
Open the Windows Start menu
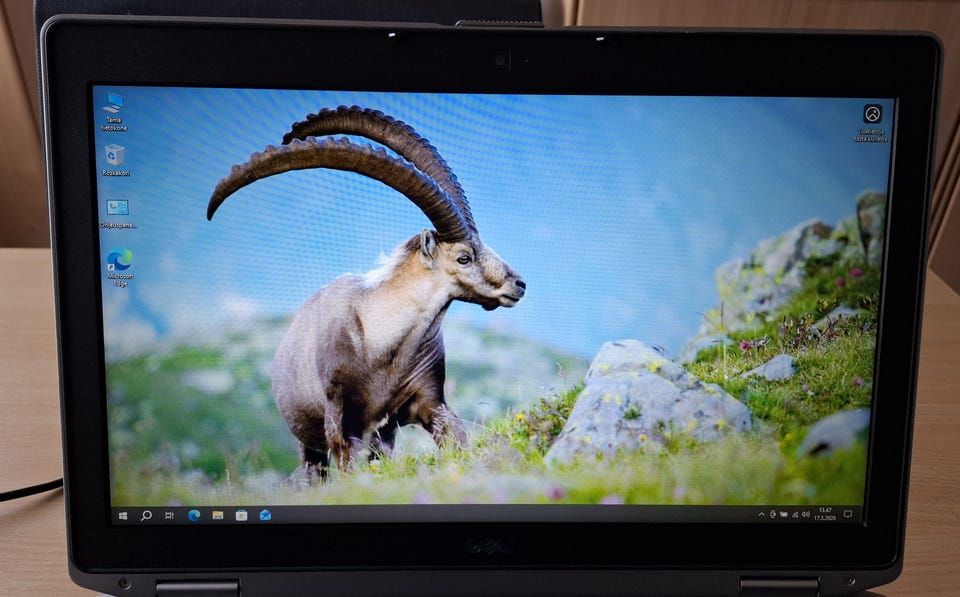[123, 516]
